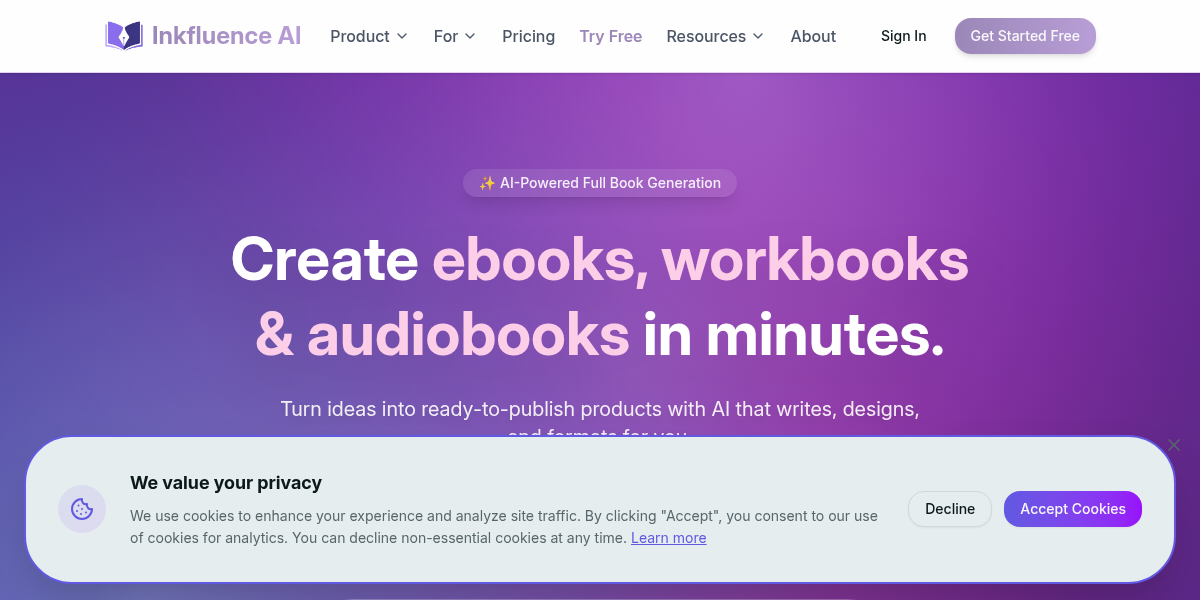Decline non-essential cookies

949,509
